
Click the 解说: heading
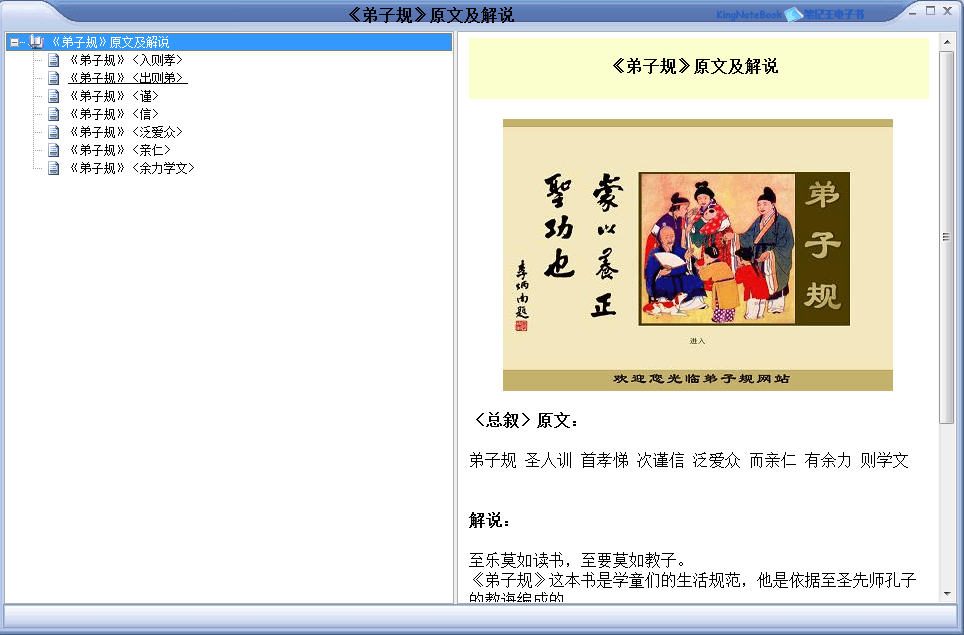[490, 521]
